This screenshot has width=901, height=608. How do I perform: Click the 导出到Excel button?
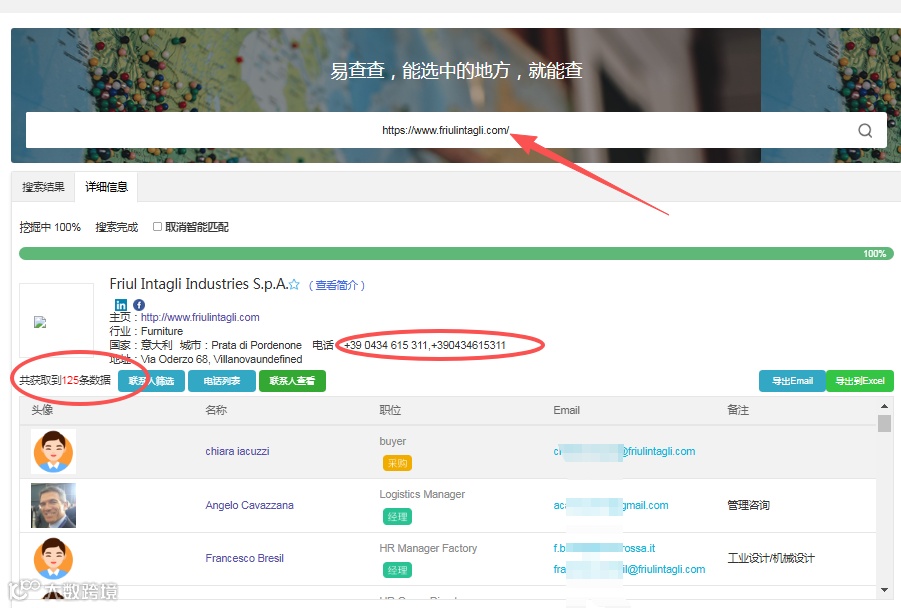pos(860,381)
